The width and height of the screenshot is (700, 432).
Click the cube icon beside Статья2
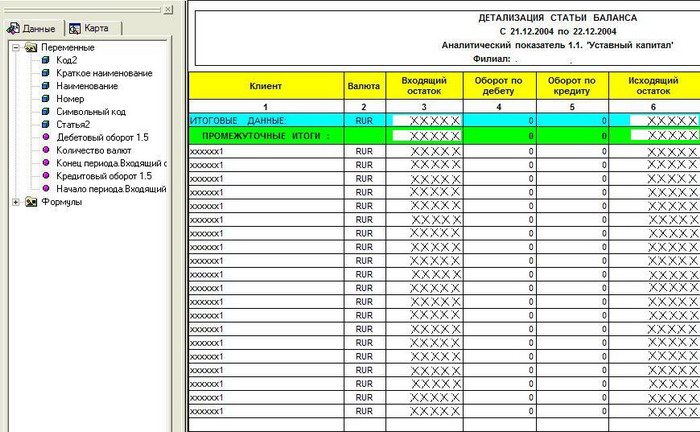46,125
